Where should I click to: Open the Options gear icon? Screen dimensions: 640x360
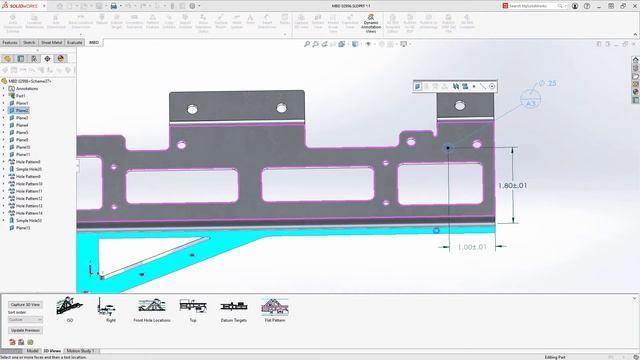point(192,6)
